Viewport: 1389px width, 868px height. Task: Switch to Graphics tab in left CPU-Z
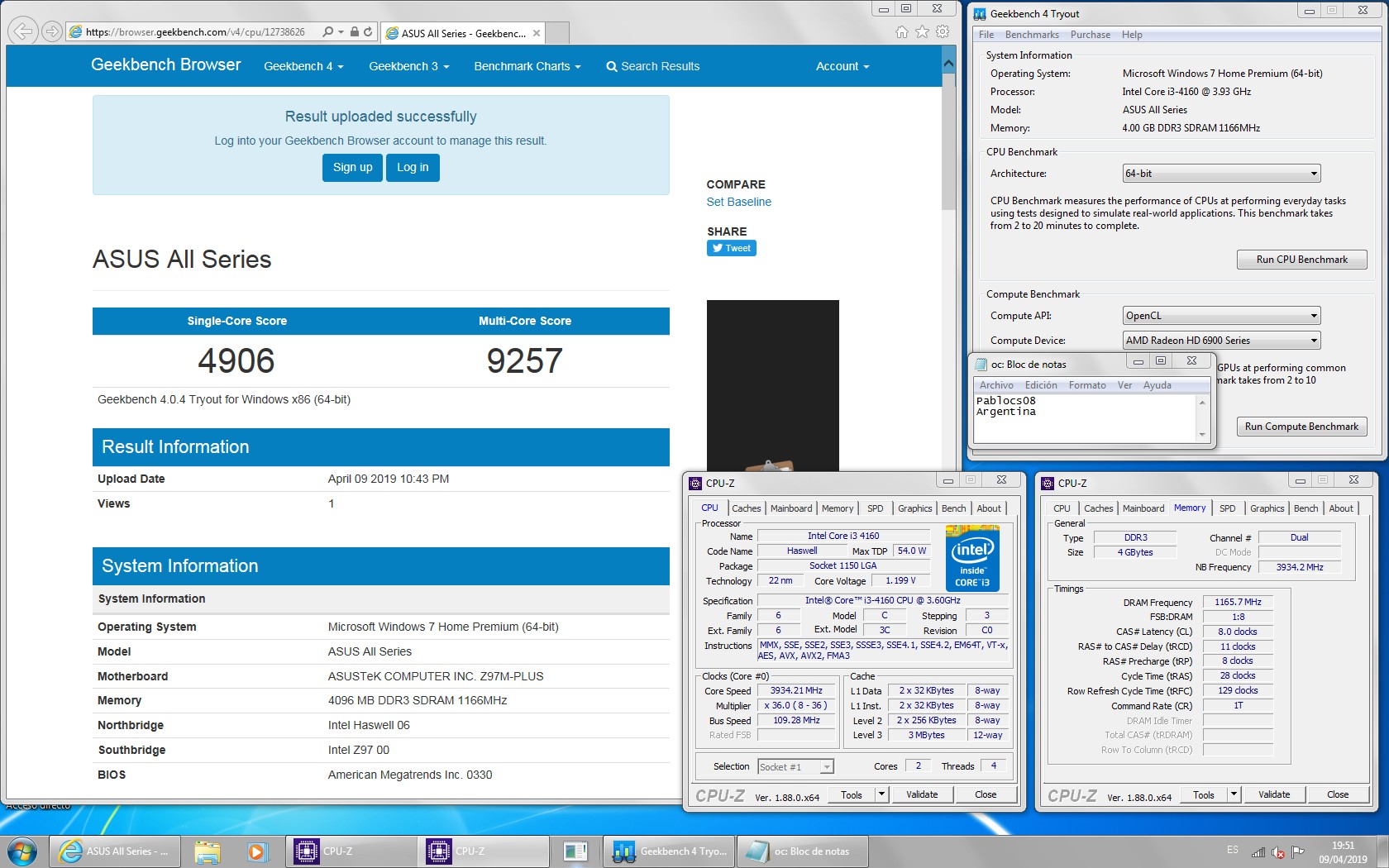(914, 508)
